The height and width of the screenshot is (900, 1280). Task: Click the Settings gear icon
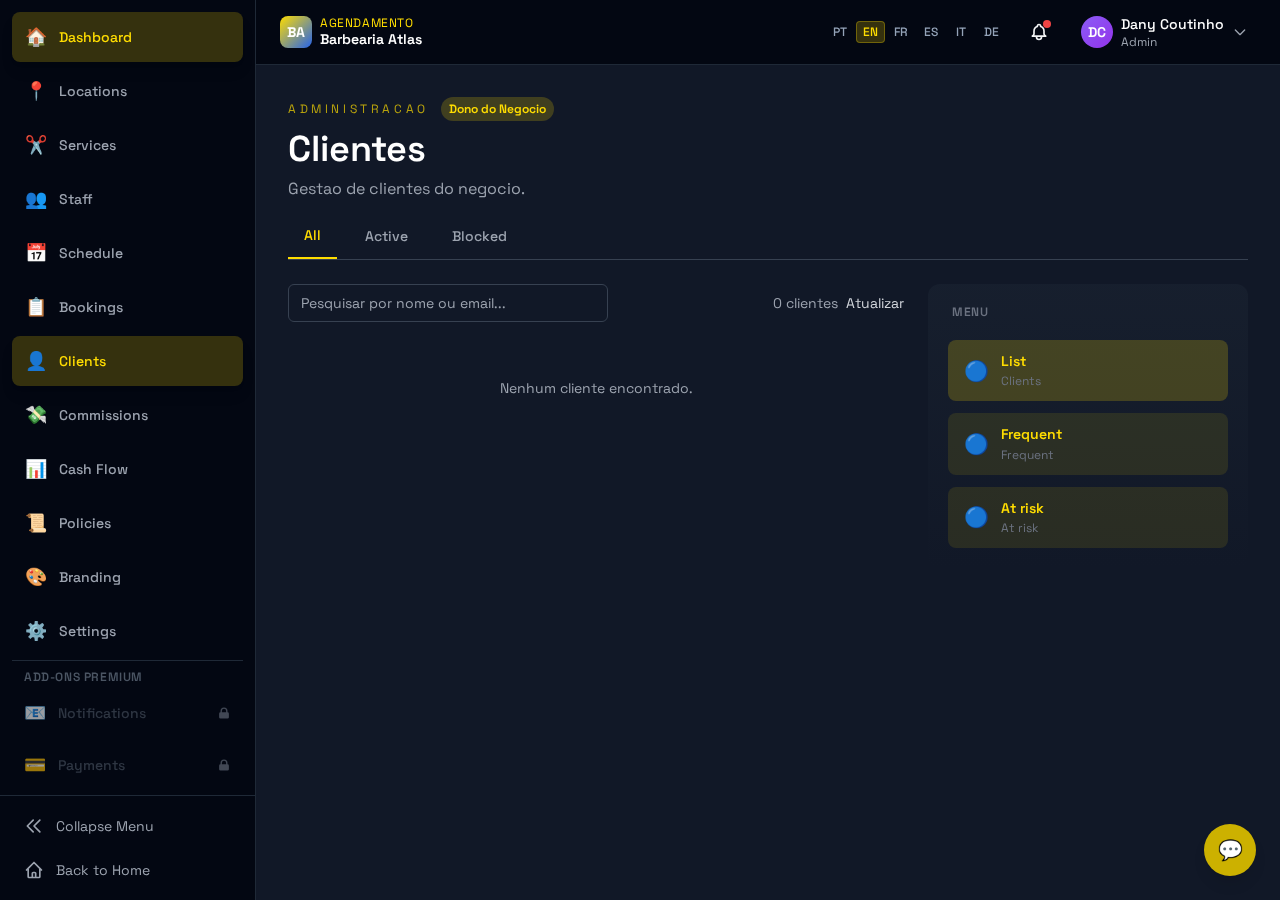click(x=36, y=631)
